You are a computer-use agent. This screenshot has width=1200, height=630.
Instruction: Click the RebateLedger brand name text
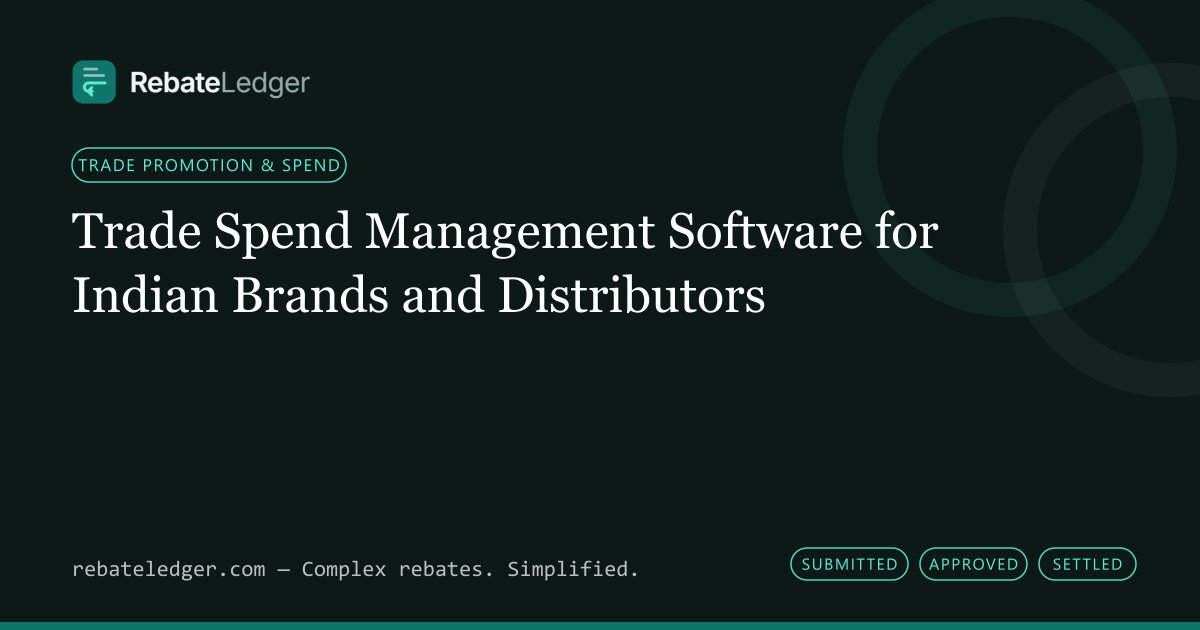point(220,83)
